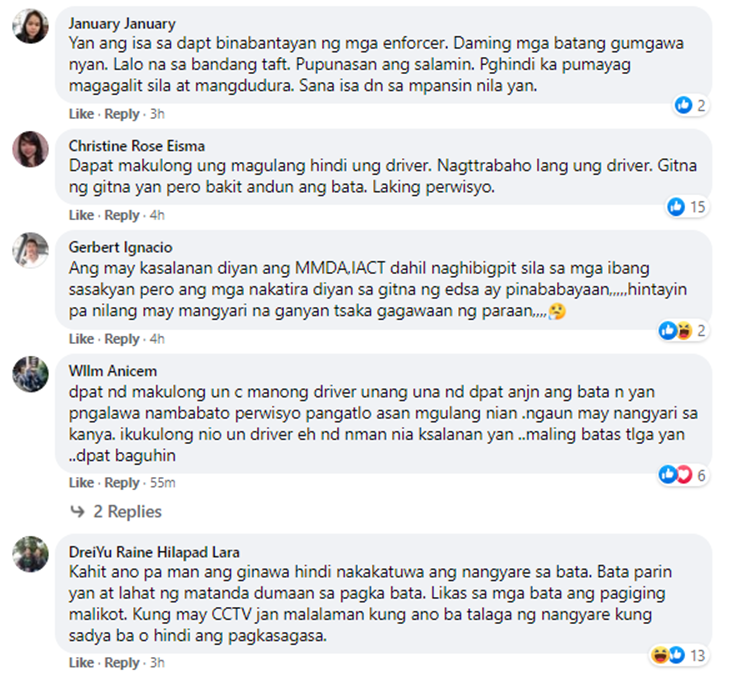The width and height of the screenshot is (750, 675).
Task: Reply to Wllm Anicem's comment
Action: 122,483
